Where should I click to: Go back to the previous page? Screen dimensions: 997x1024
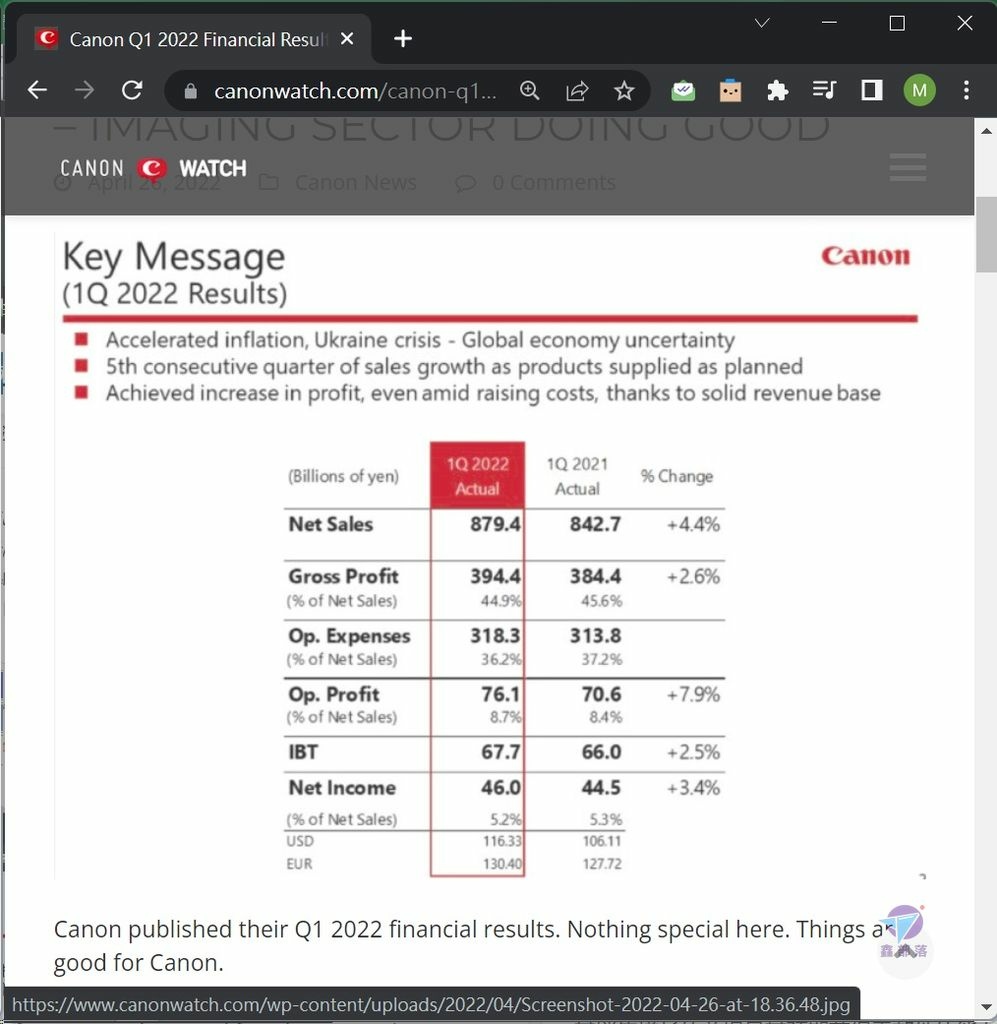tap(38, 90)
